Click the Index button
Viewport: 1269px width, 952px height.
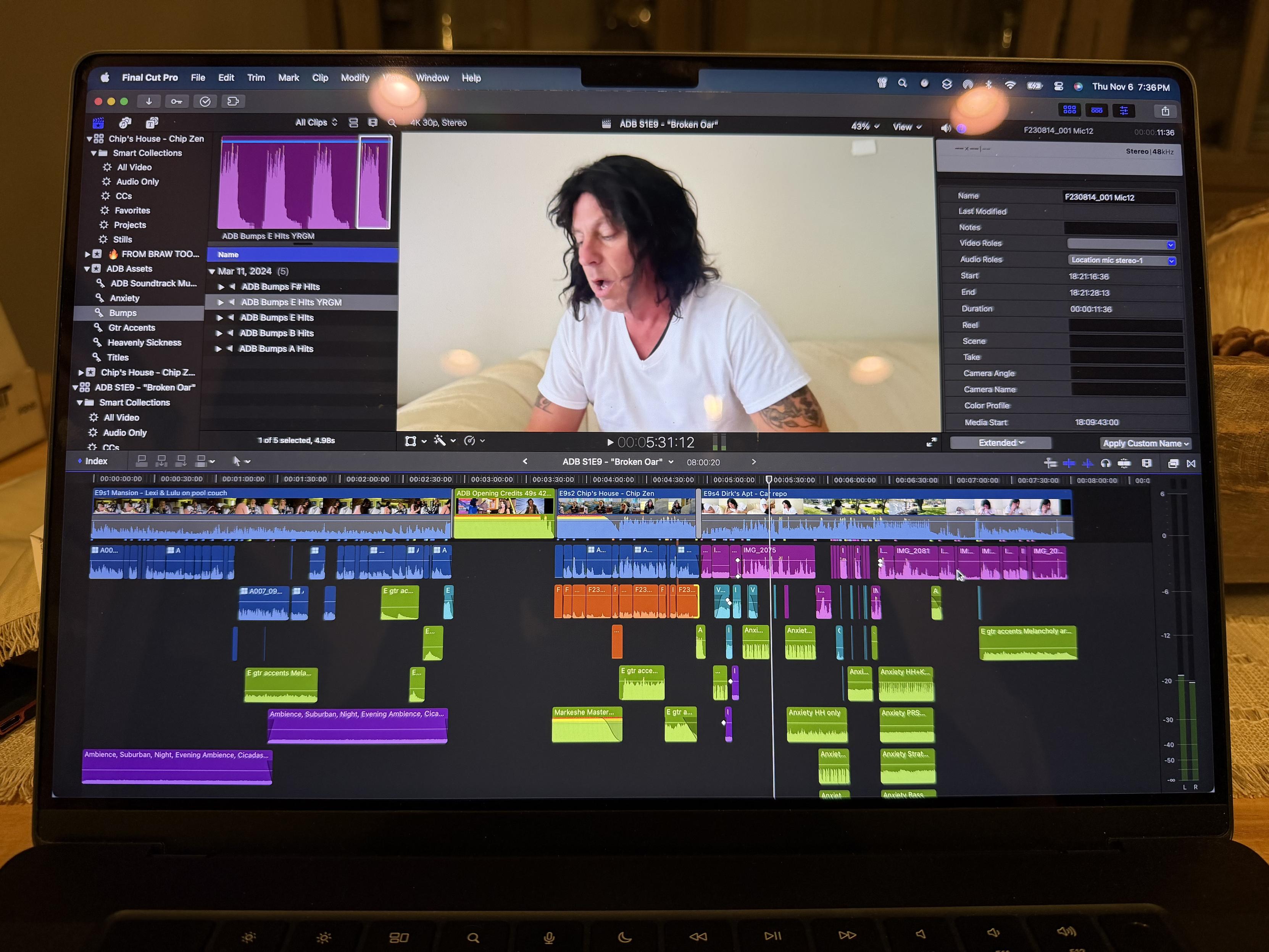tap(96, 461)
